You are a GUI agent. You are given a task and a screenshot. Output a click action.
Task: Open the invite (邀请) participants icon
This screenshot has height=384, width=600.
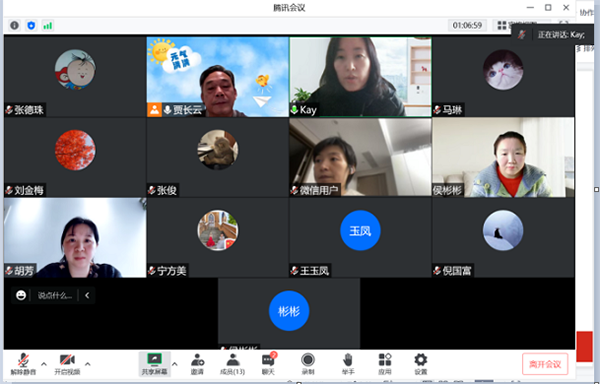click(x=197, y=364)
